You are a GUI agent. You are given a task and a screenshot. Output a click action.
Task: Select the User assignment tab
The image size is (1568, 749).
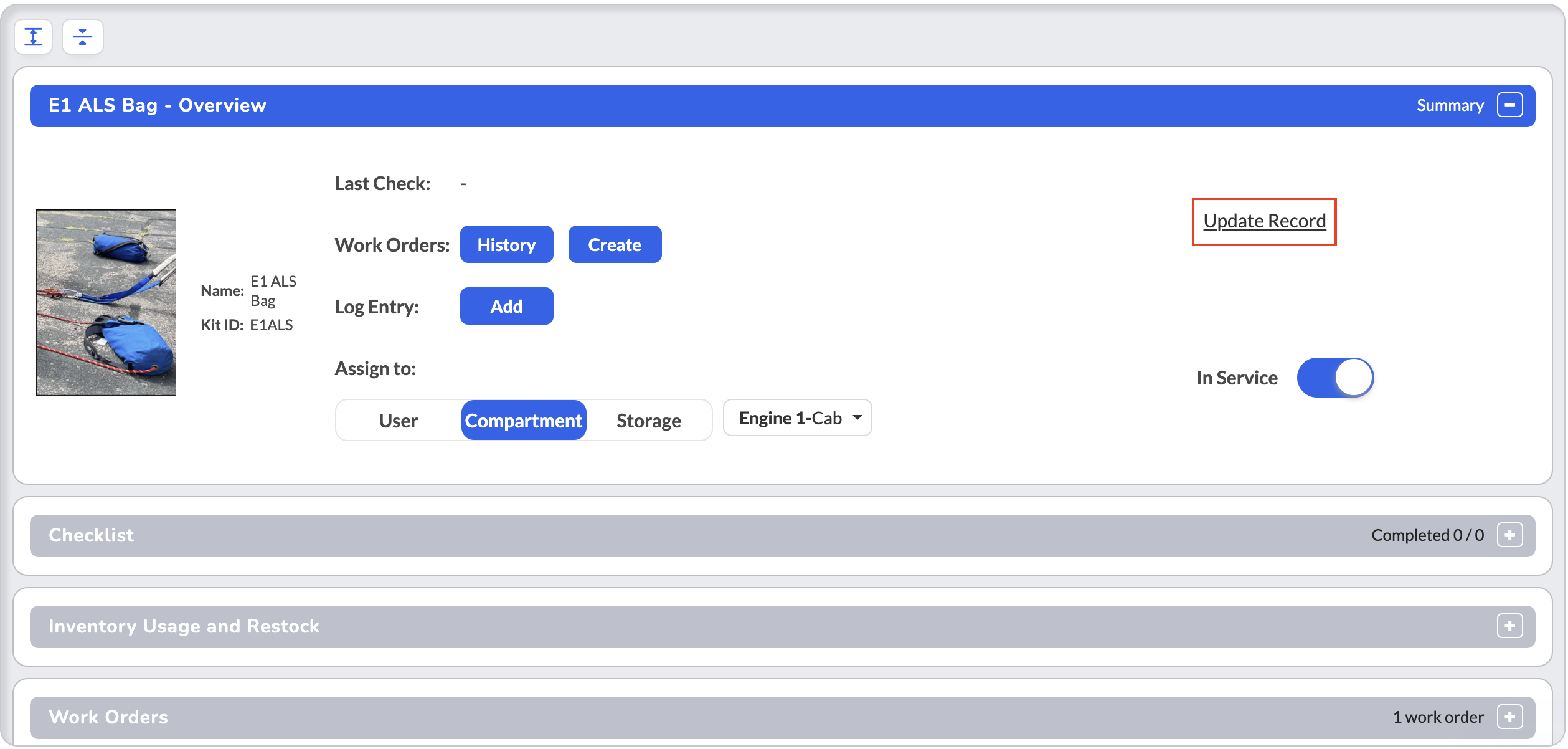pyautogui.click(x=399, y=421)
